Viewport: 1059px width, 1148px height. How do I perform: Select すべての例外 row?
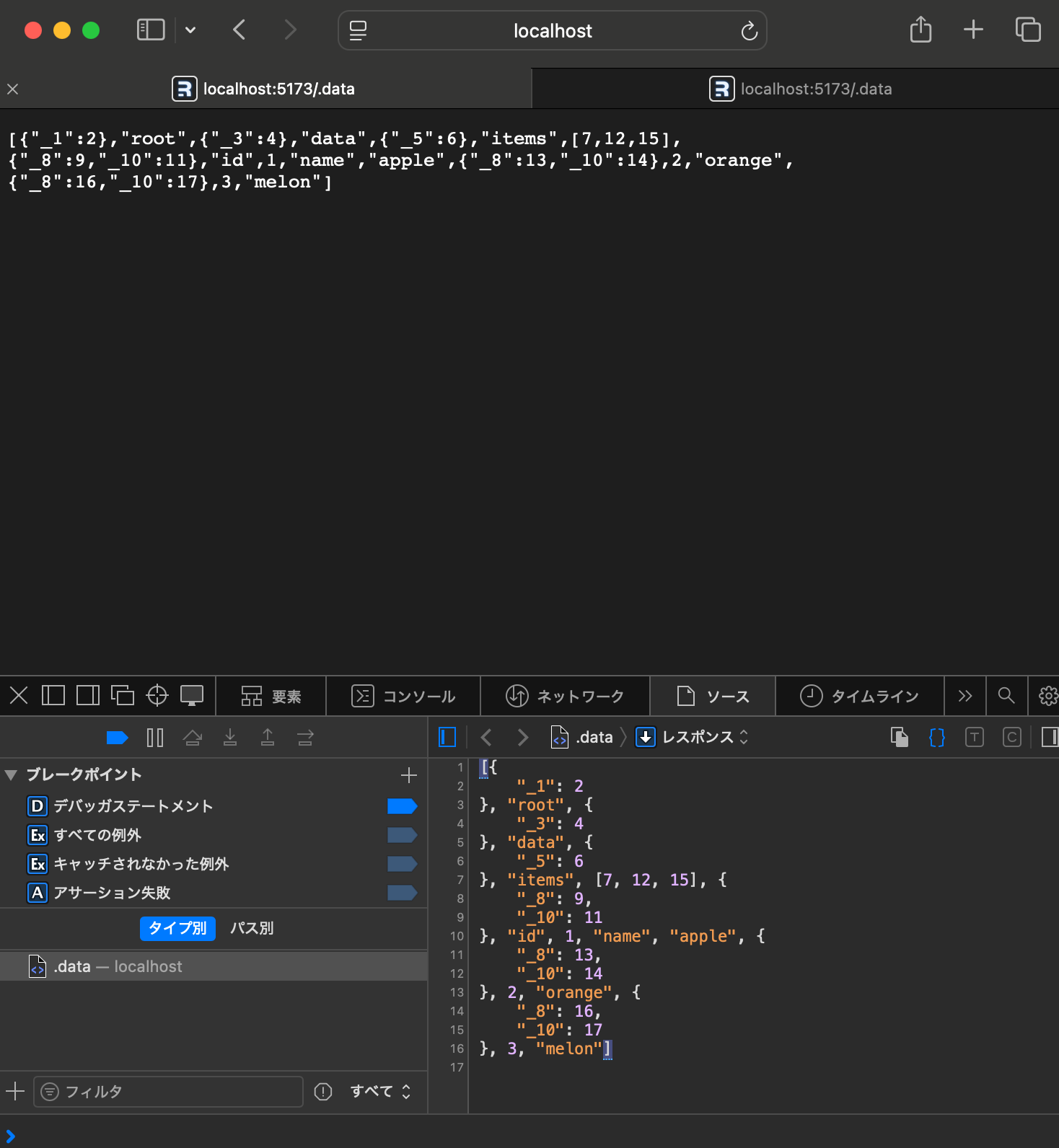click(x=214, y=835)
